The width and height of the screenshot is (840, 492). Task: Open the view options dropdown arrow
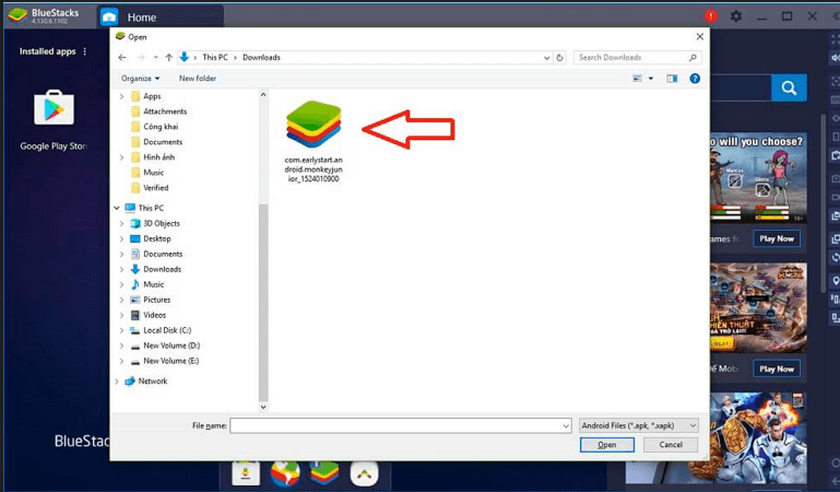(651, 78)
